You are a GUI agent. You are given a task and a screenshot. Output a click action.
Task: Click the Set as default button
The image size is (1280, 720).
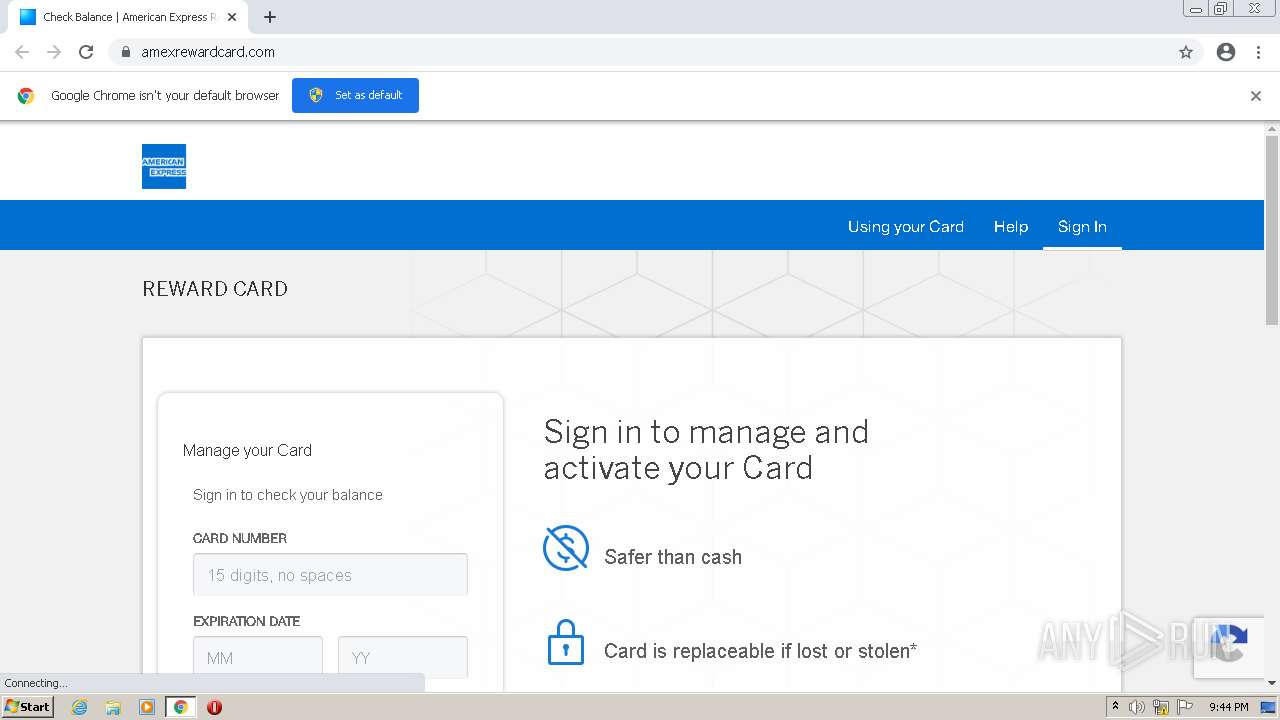(x=355, y=95)
